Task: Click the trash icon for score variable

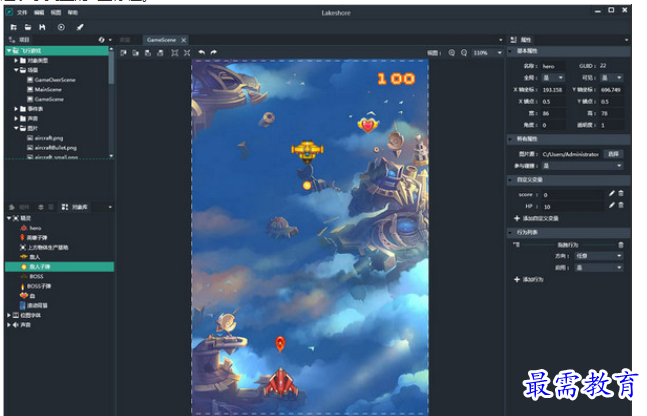Action: [621, 193]
